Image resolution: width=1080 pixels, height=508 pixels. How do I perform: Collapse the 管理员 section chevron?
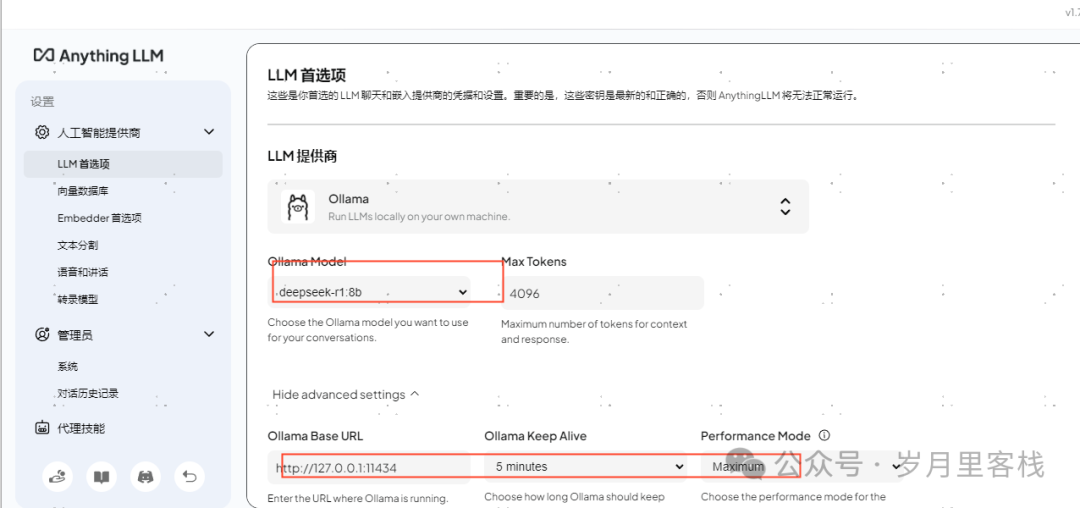[209, 335]
